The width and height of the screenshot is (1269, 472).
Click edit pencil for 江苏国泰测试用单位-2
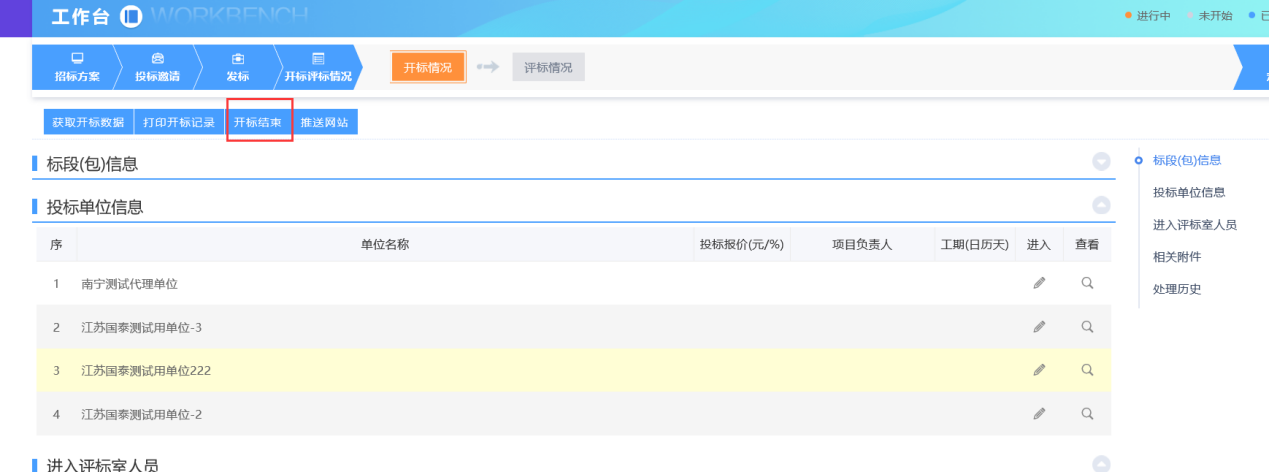pyautogui.click(x=1039, y=413)
